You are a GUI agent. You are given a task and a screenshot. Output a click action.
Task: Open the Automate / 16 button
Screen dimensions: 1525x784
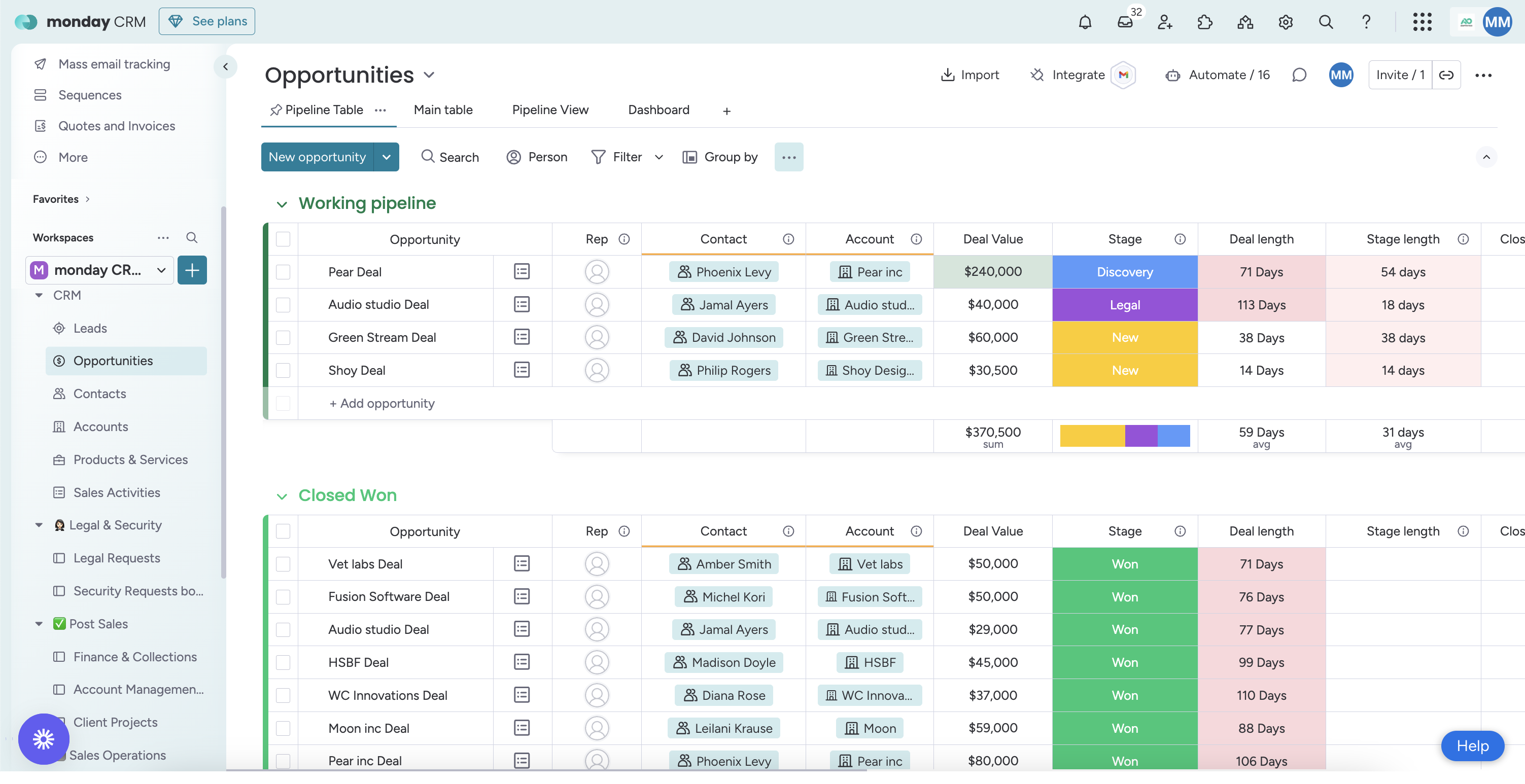click(1217, 75)
